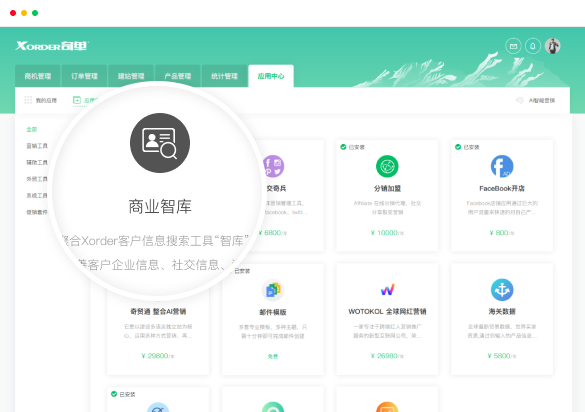Open the 邮件模版 documents app icon
This screenshot has width=585, height=412.
coord(273,290)
